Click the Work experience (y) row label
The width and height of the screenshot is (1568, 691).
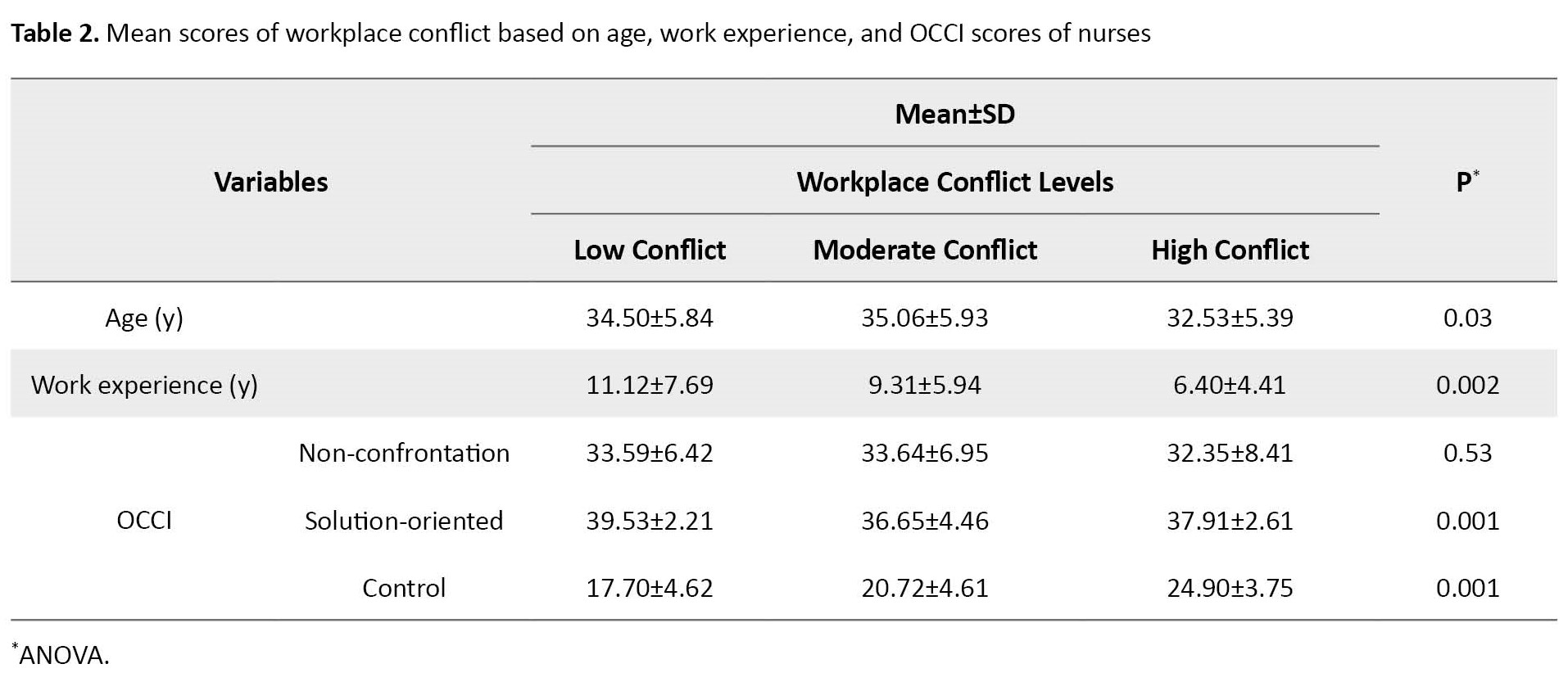click(144, 385)
